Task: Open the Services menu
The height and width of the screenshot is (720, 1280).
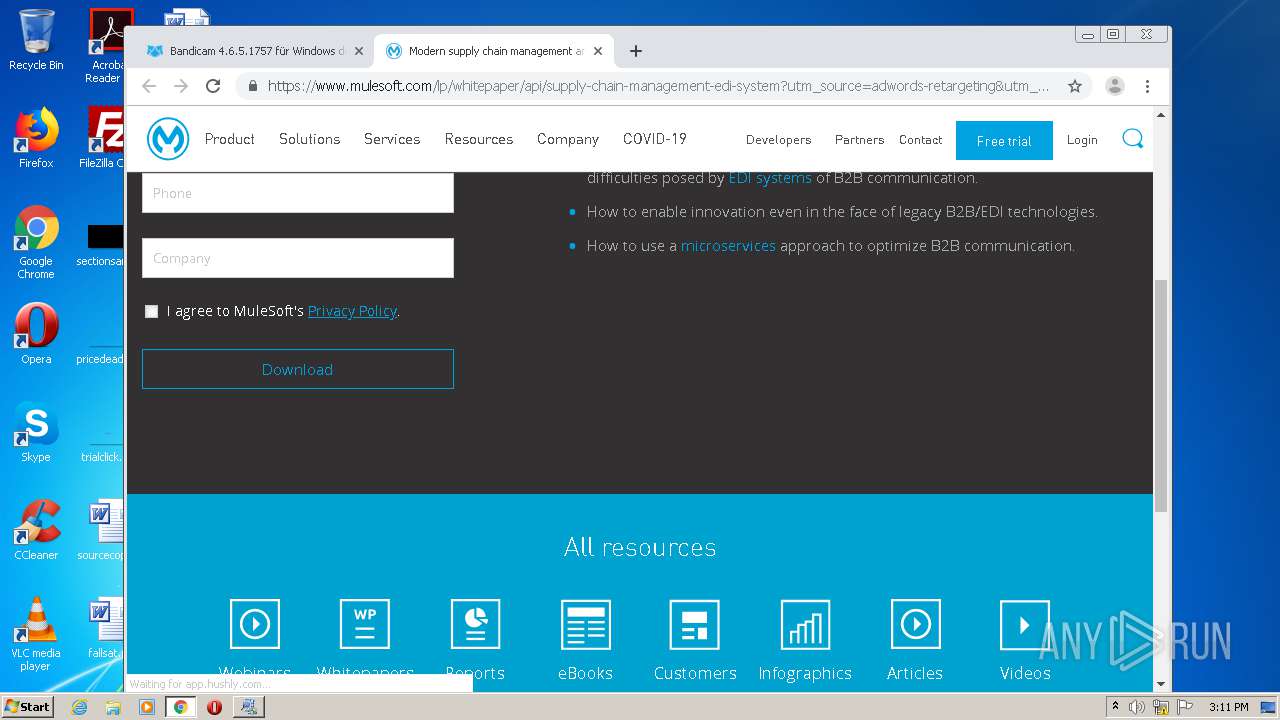Action: [392, 139]
